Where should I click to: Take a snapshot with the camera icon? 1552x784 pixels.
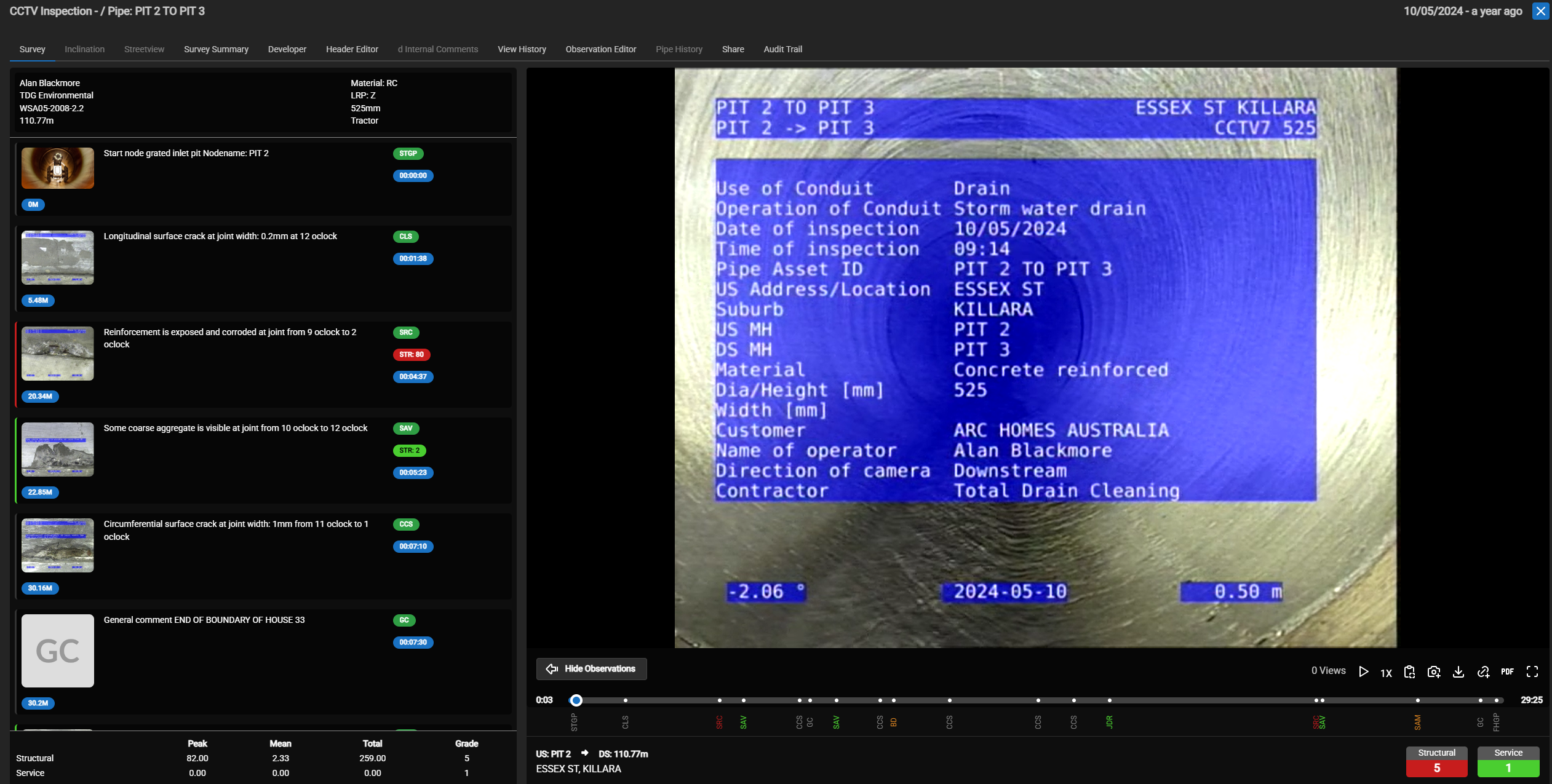click(x=1434, y=671)
